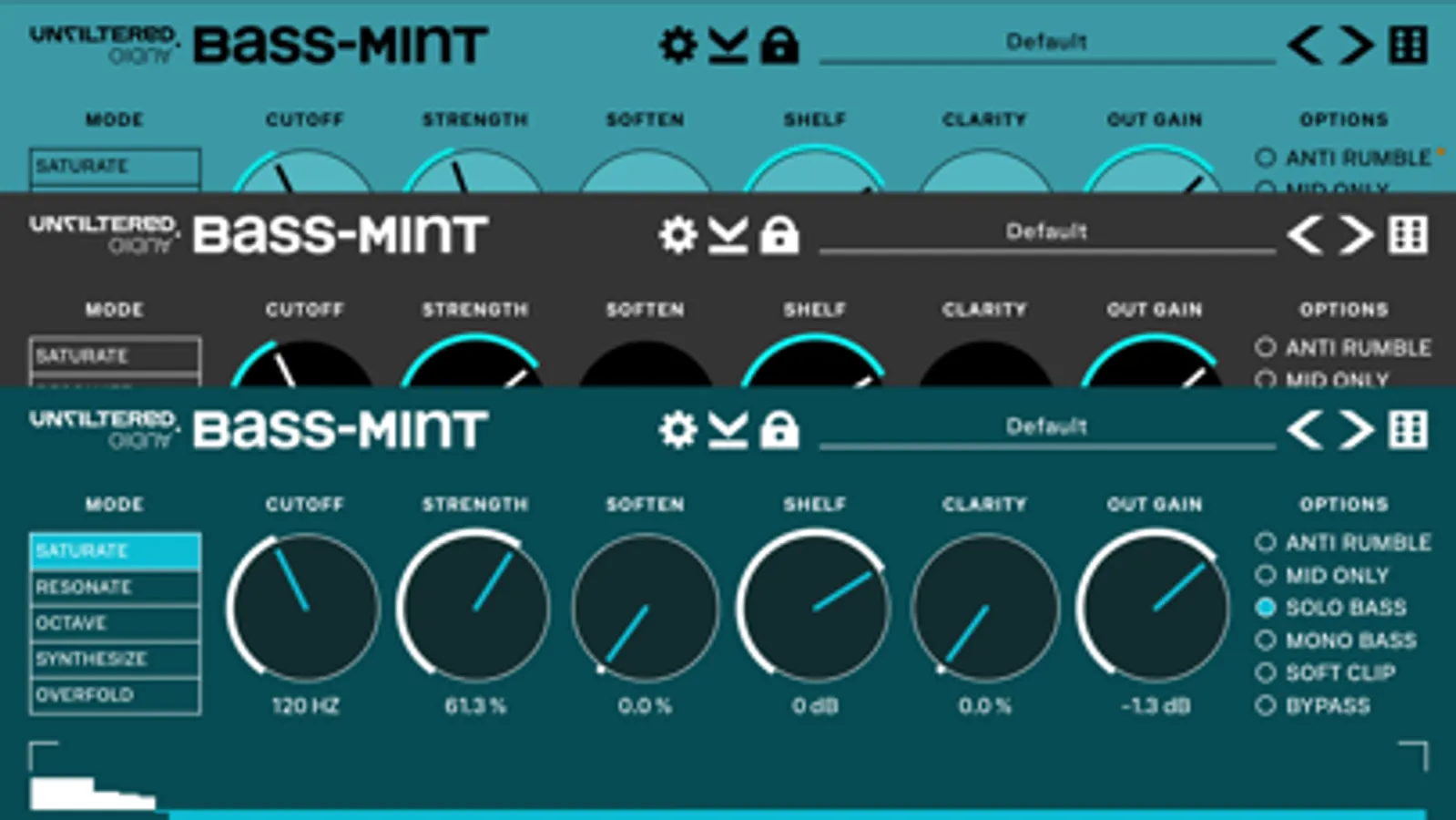The width and height of the screenshot is (1456, 820).
Task: Open the preset browser grid in the light teal panel
Action: 1408,45
